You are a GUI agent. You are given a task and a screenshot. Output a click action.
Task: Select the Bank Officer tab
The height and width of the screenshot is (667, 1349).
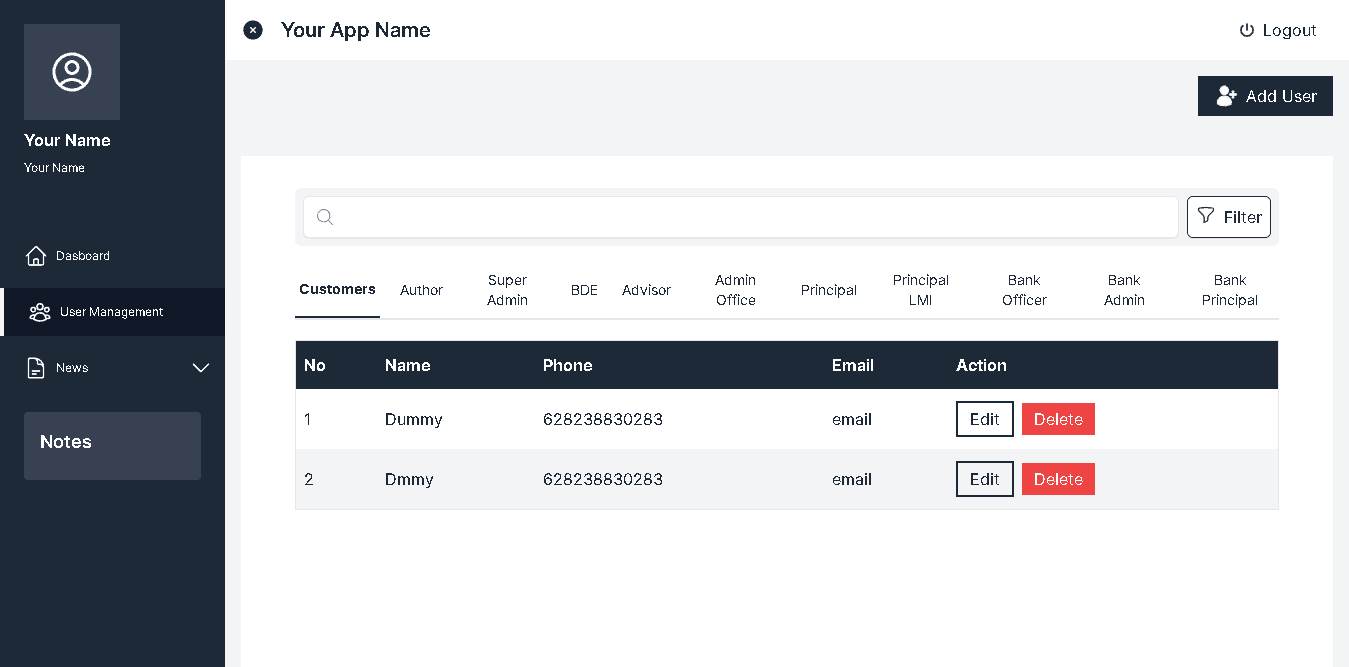pyautogui.click(x=1024, y=290)
